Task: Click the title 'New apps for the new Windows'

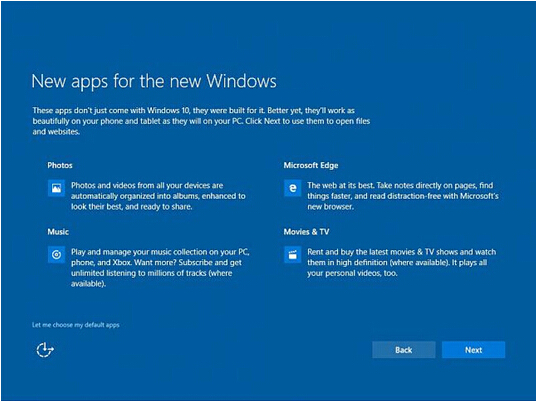Action: pyautogui.click(x=154, y=81)
